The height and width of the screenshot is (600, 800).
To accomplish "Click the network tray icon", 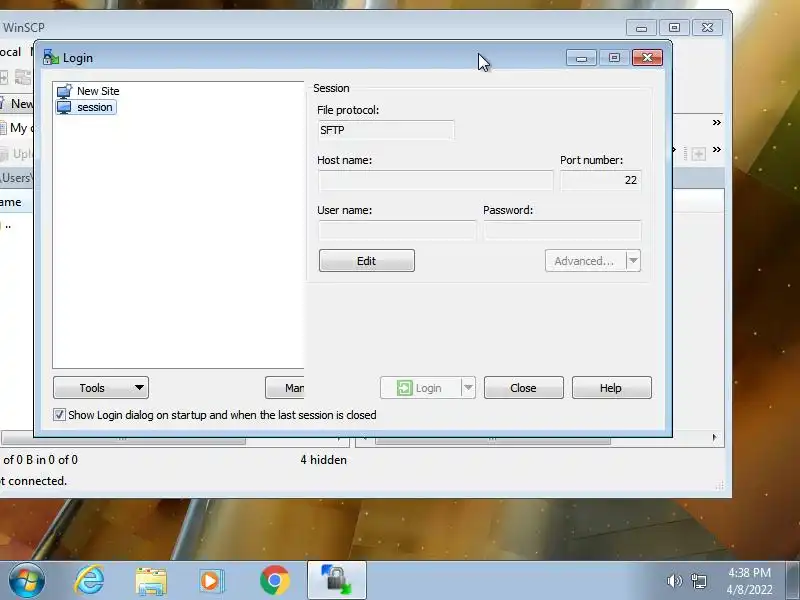I will pyautogui.click(x=699, y=581).
